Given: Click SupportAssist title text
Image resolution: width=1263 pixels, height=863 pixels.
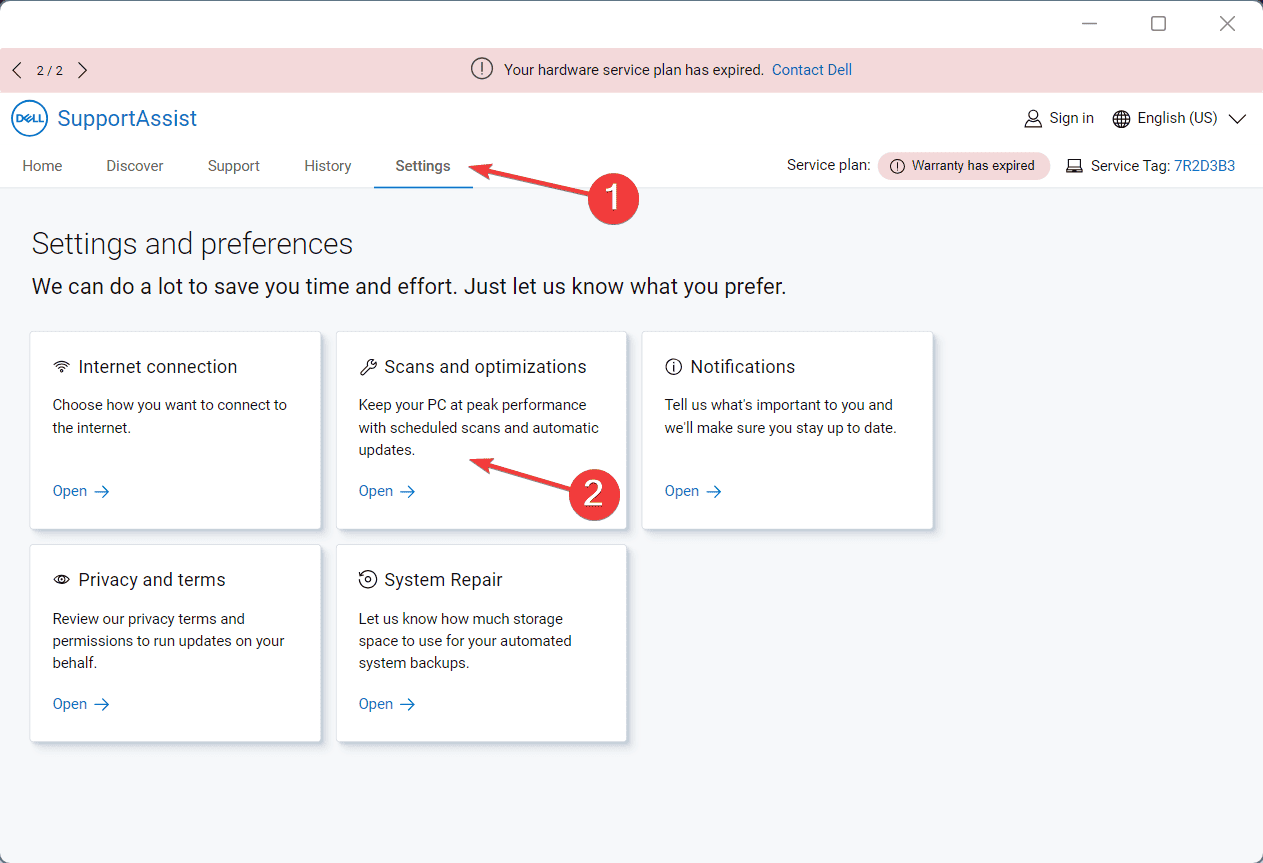Looking at the screenshot, I should (x=127, y=118).
